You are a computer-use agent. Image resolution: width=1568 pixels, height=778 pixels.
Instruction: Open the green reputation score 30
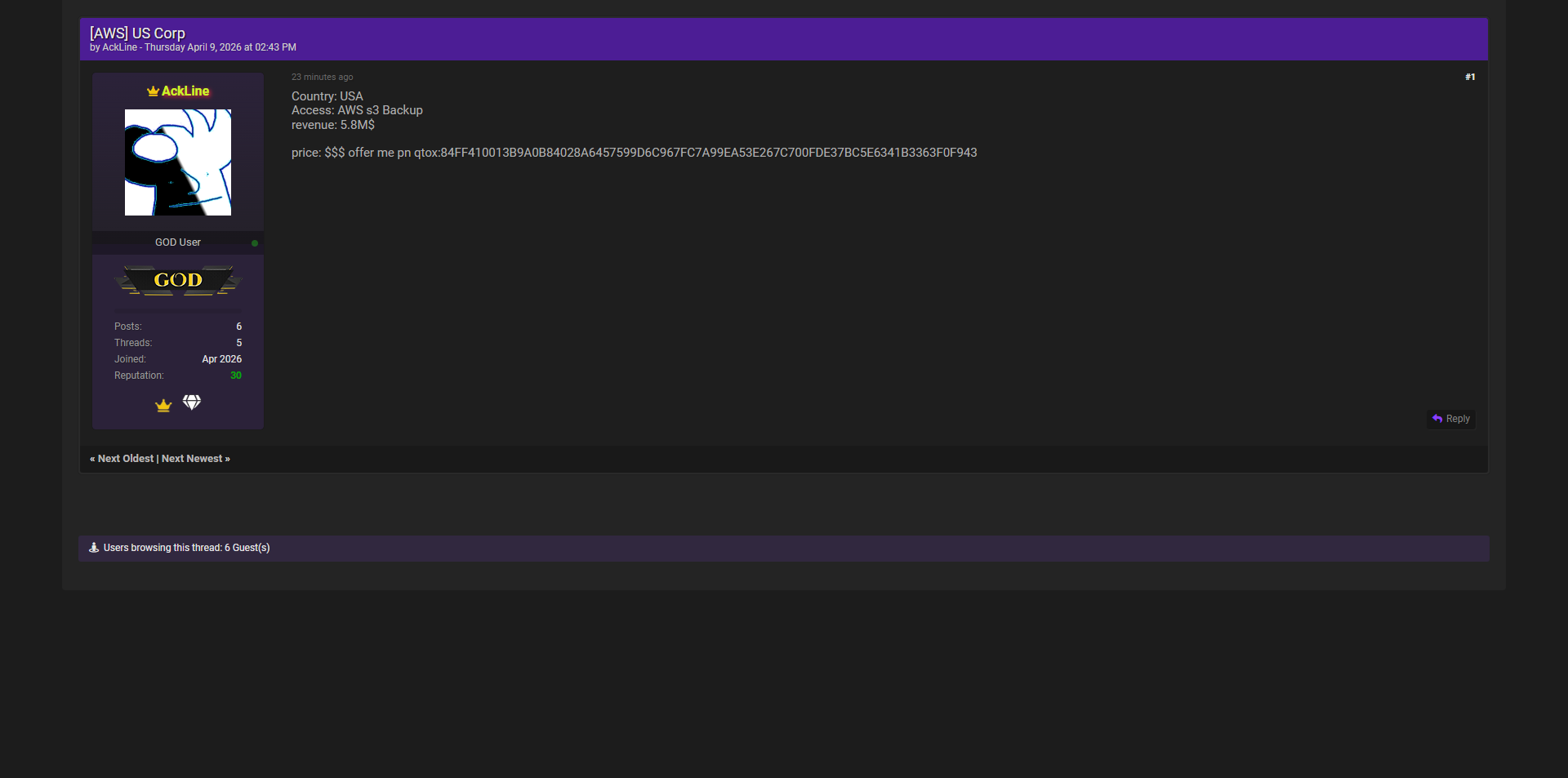click(236, 376)
